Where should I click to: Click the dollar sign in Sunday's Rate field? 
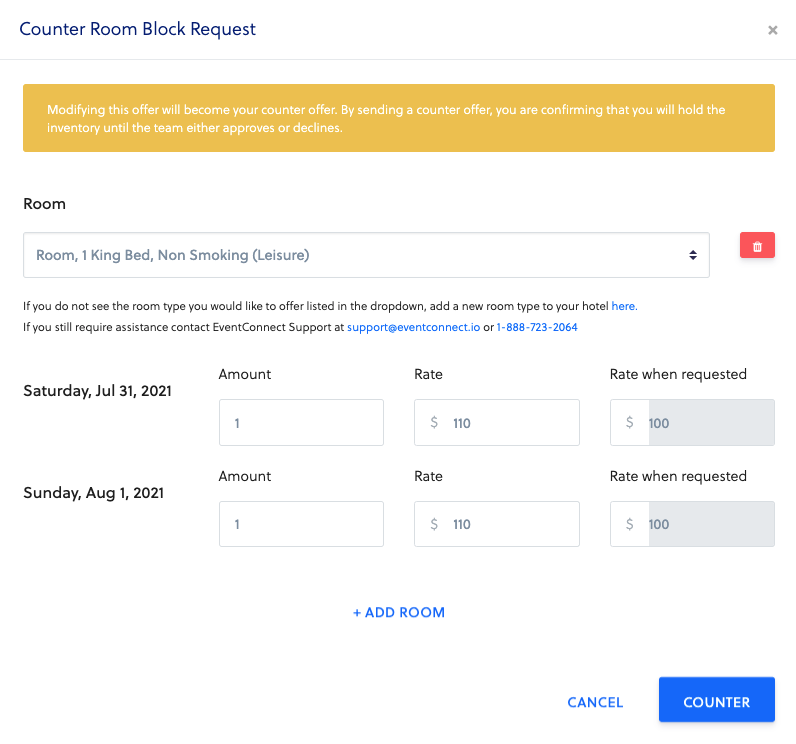pyautogui.click(x=434, y=524)
